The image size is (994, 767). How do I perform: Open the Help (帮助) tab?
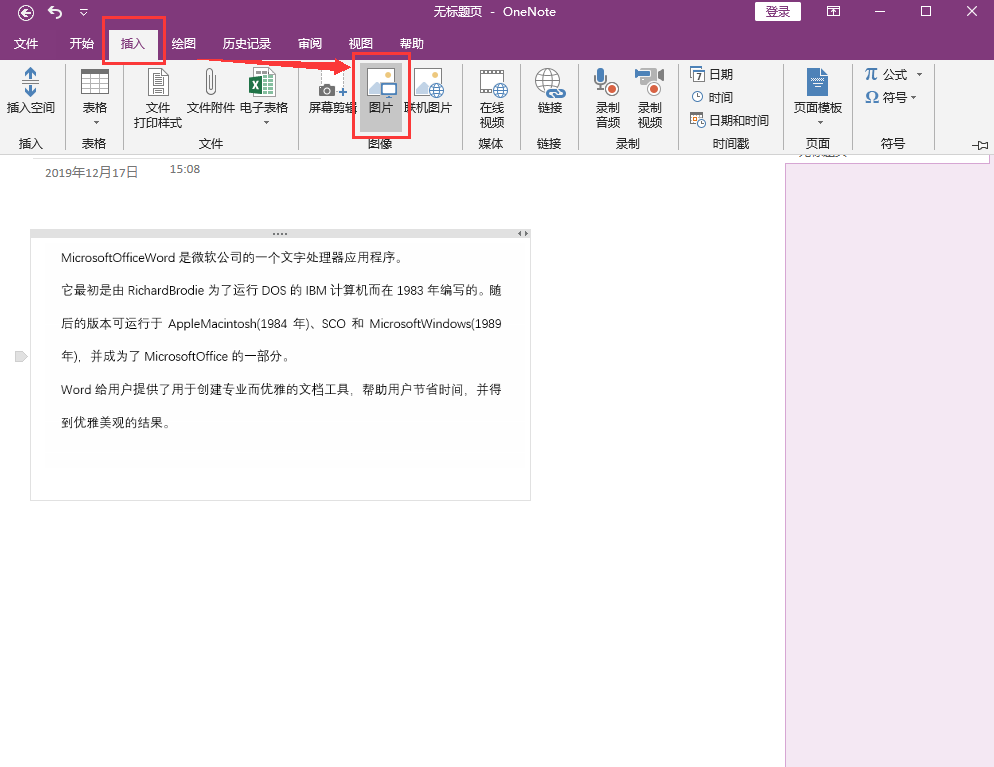[x=411, y=44]
